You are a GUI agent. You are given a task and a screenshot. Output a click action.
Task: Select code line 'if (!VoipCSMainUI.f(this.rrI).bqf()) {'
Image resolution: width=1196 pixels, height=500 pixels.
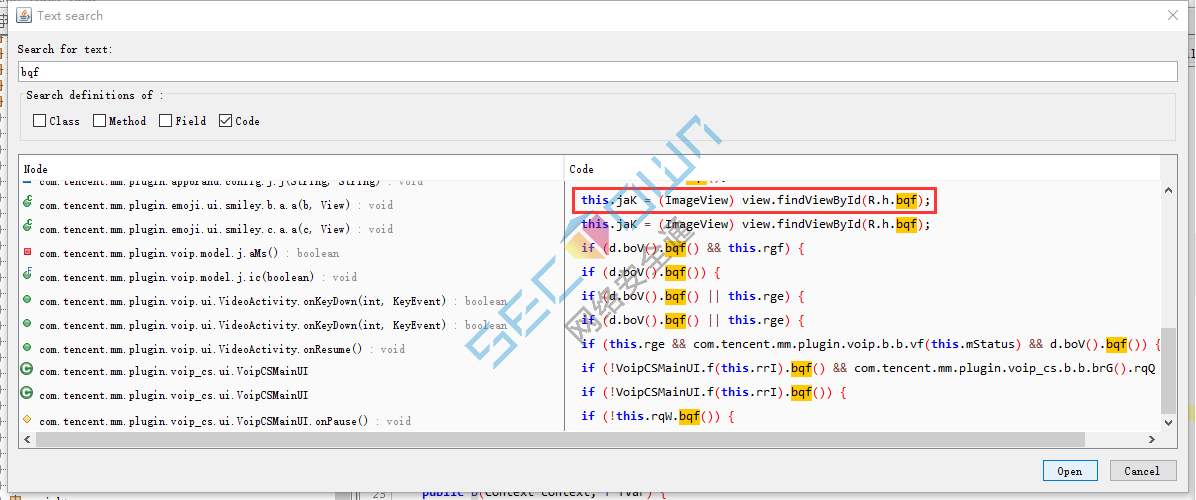714,392
